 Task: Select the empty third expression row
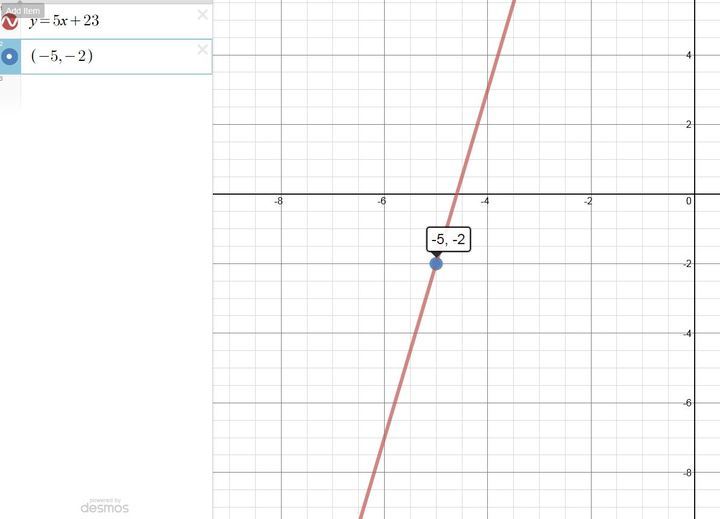pos(105,90)
